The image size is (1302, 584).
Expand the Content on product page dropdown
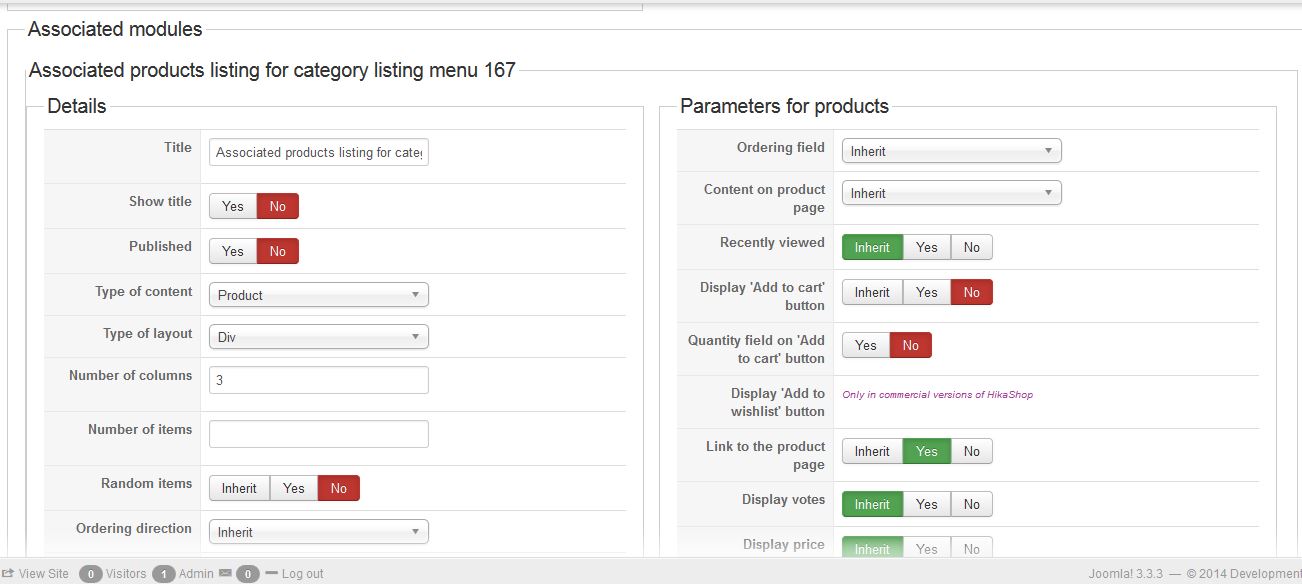click(951, 193)
